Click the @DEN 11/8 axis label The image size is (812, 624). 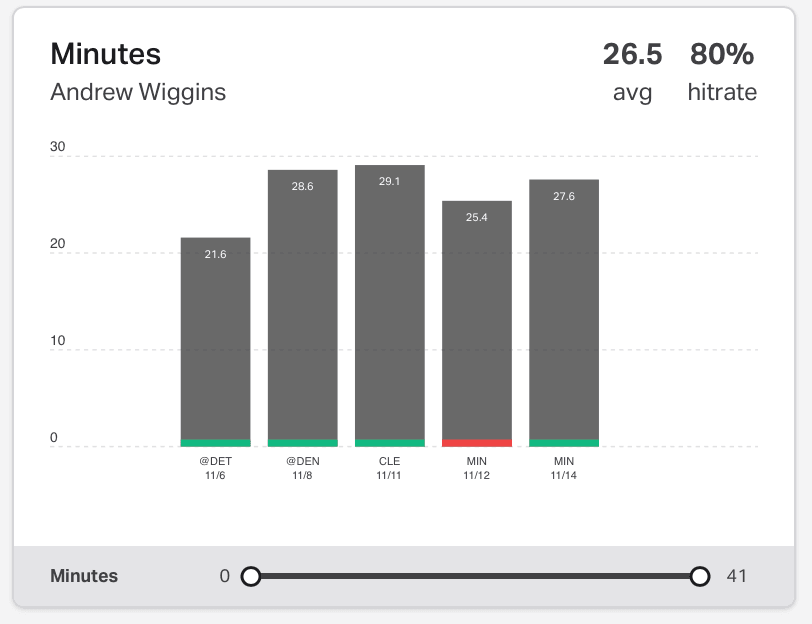pyautogui.click(x=302, y=468)
